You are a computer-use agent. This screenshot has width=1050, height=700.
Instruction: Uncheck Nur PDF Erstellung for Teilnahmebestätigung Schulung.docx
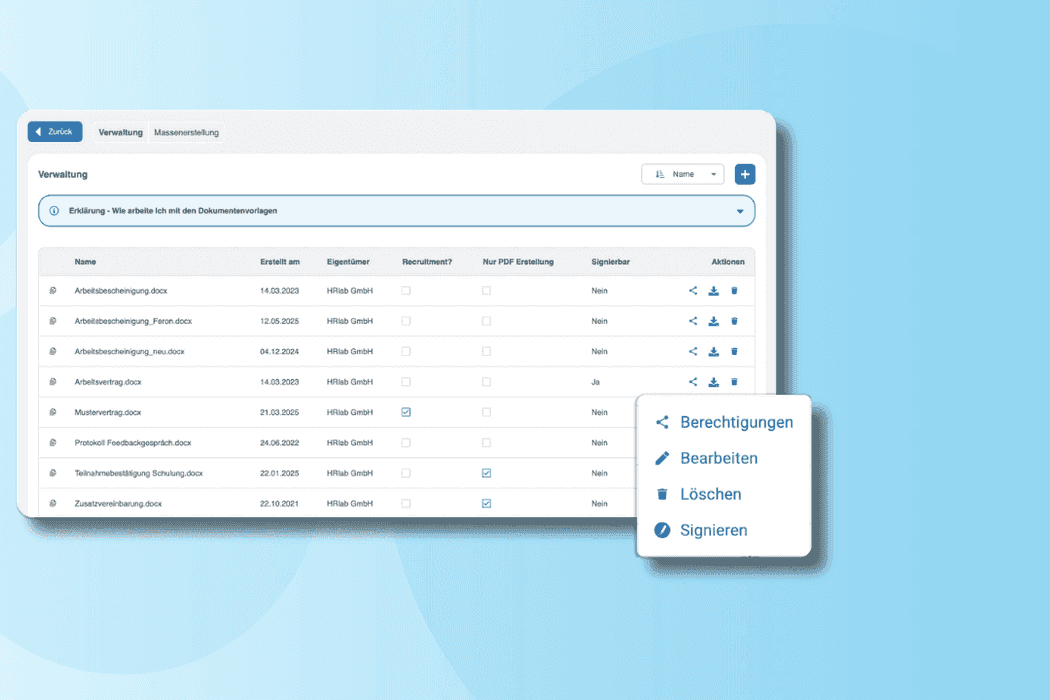coord(486,473)
